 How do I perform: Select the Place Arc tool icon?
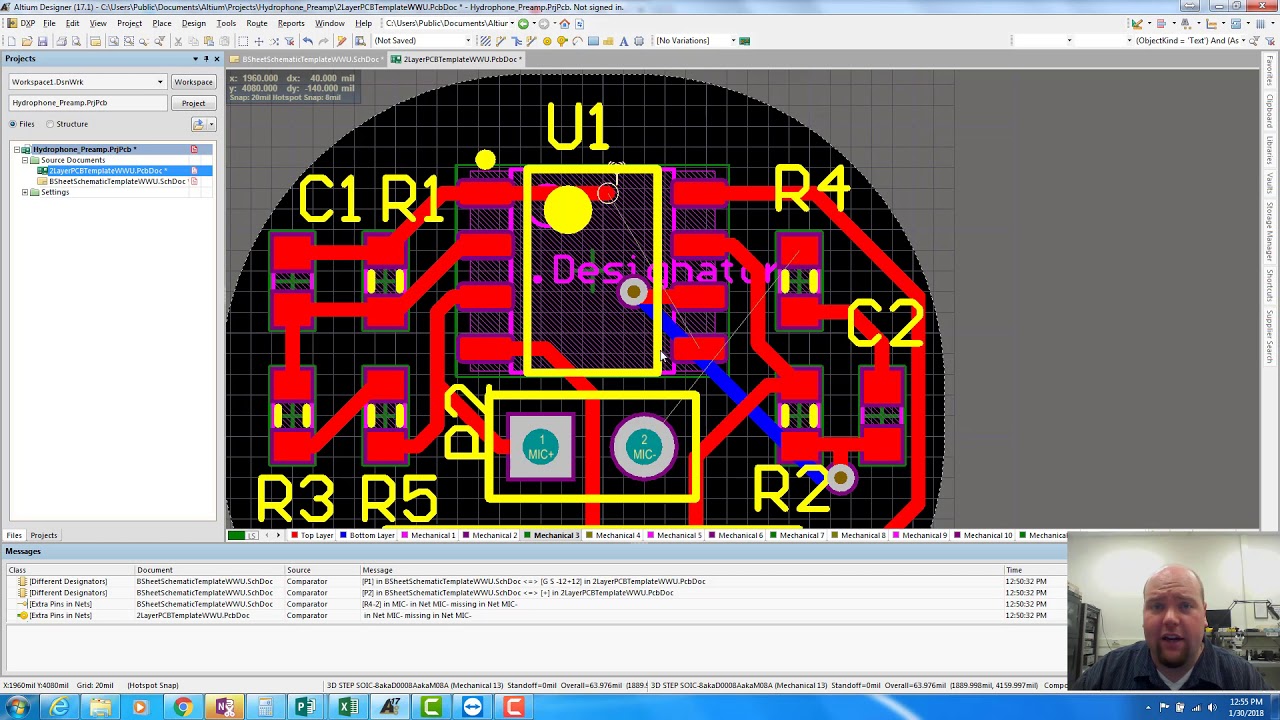(x=577, y=41)
